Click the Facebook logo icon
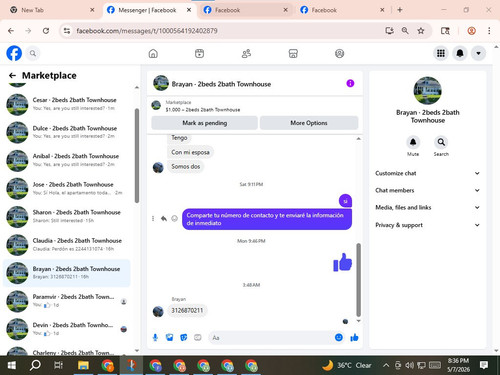500x375 pixels. pos(14,53)
